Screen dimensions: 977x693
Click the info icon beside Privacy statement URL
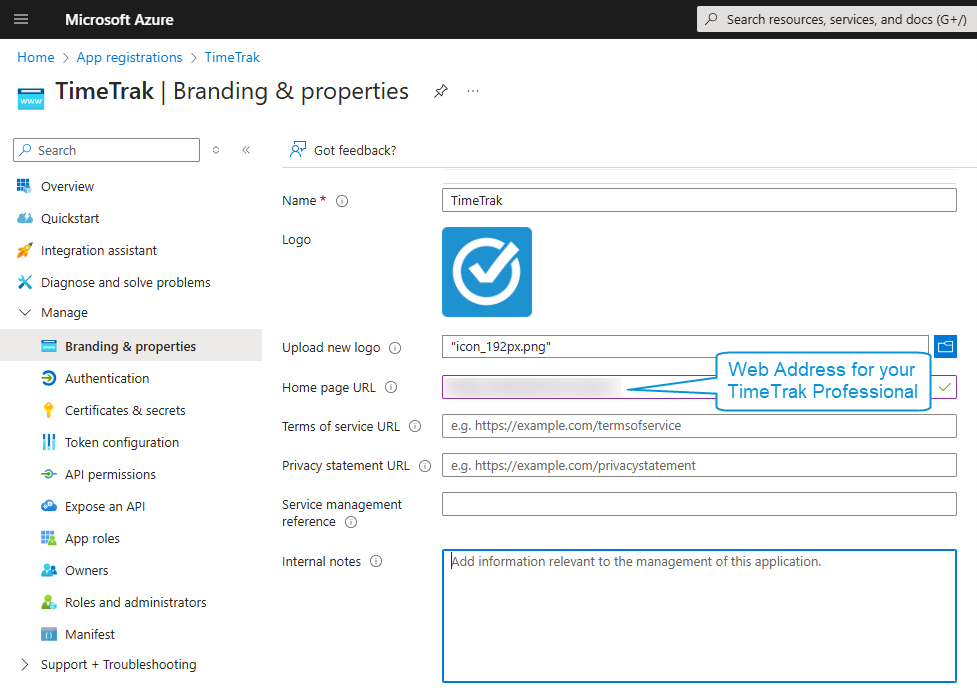[x=425, y=466]
